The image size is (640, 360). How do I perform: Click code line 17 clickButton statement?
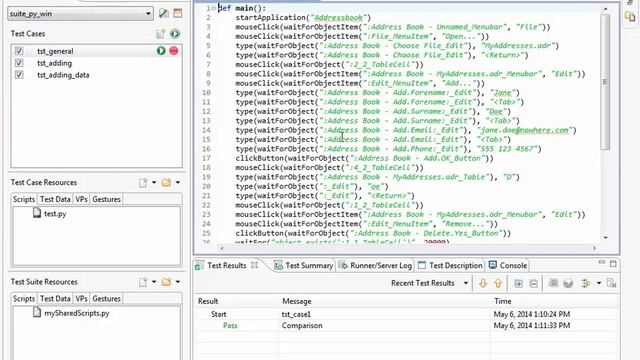click(x=364, y=158)
